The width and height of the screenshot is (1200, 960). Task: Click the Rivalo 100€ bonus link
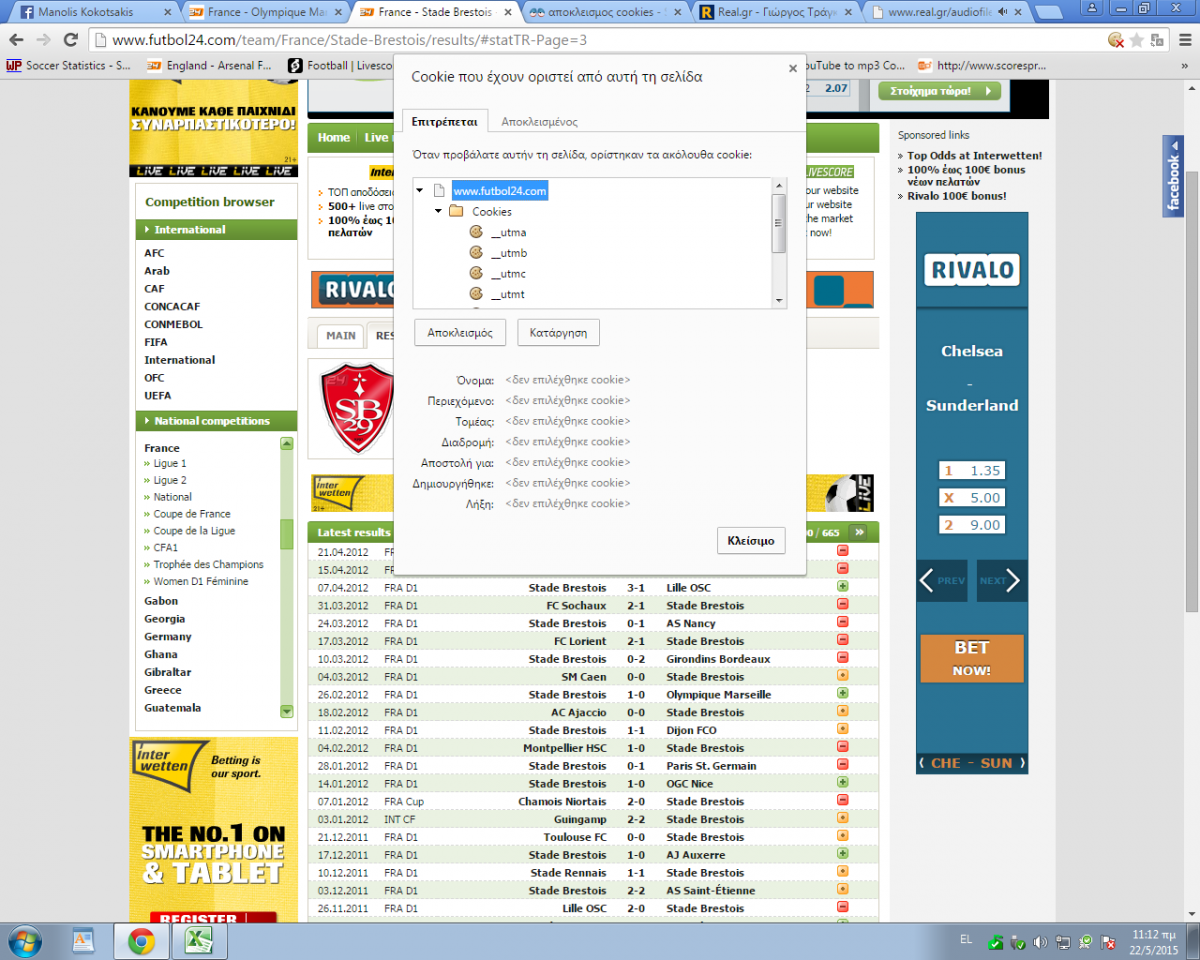point(957,196)
